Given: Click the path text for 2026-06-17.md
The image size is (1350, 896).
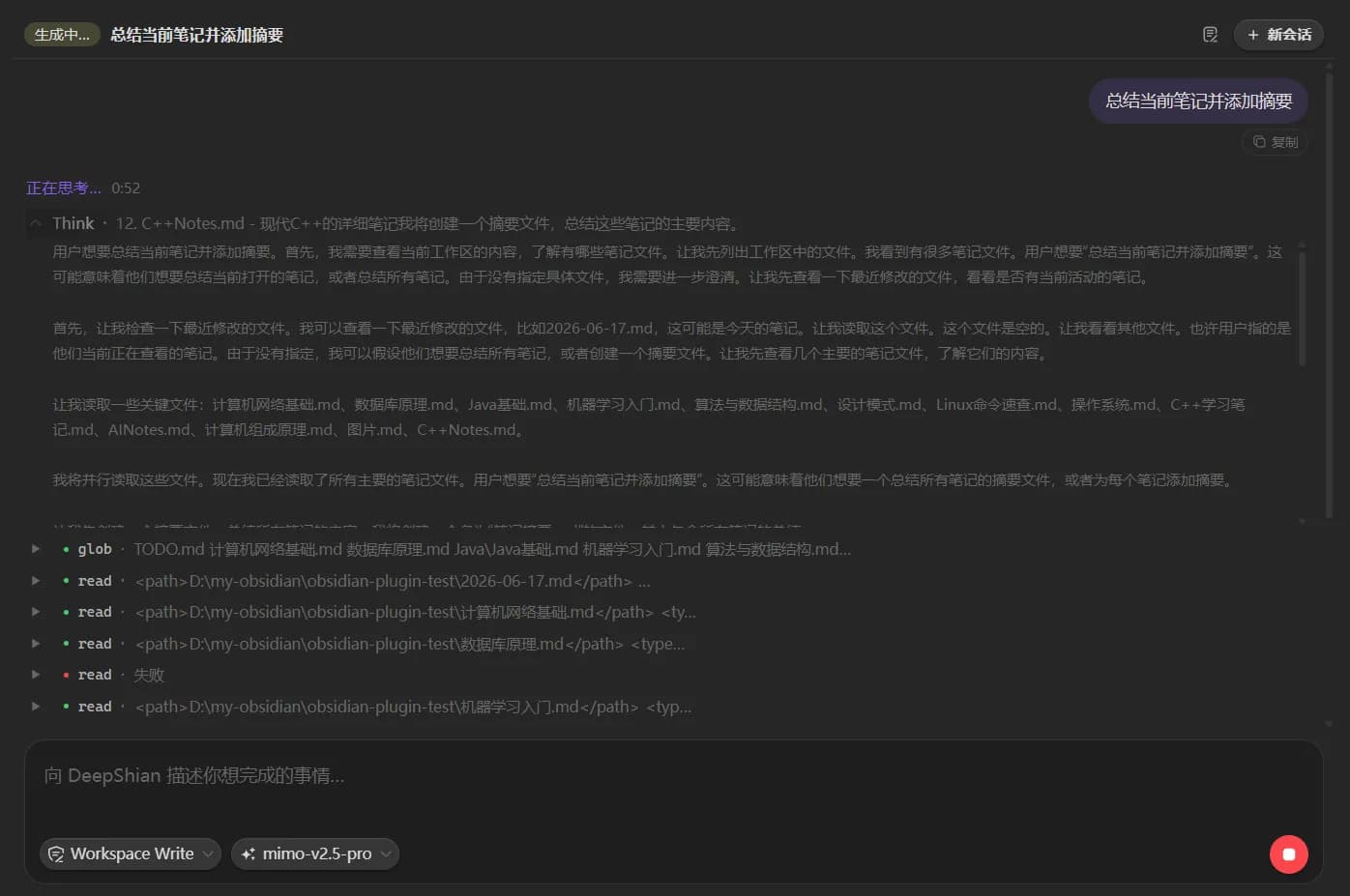Looking at the screenshot, I should [393, 581].
